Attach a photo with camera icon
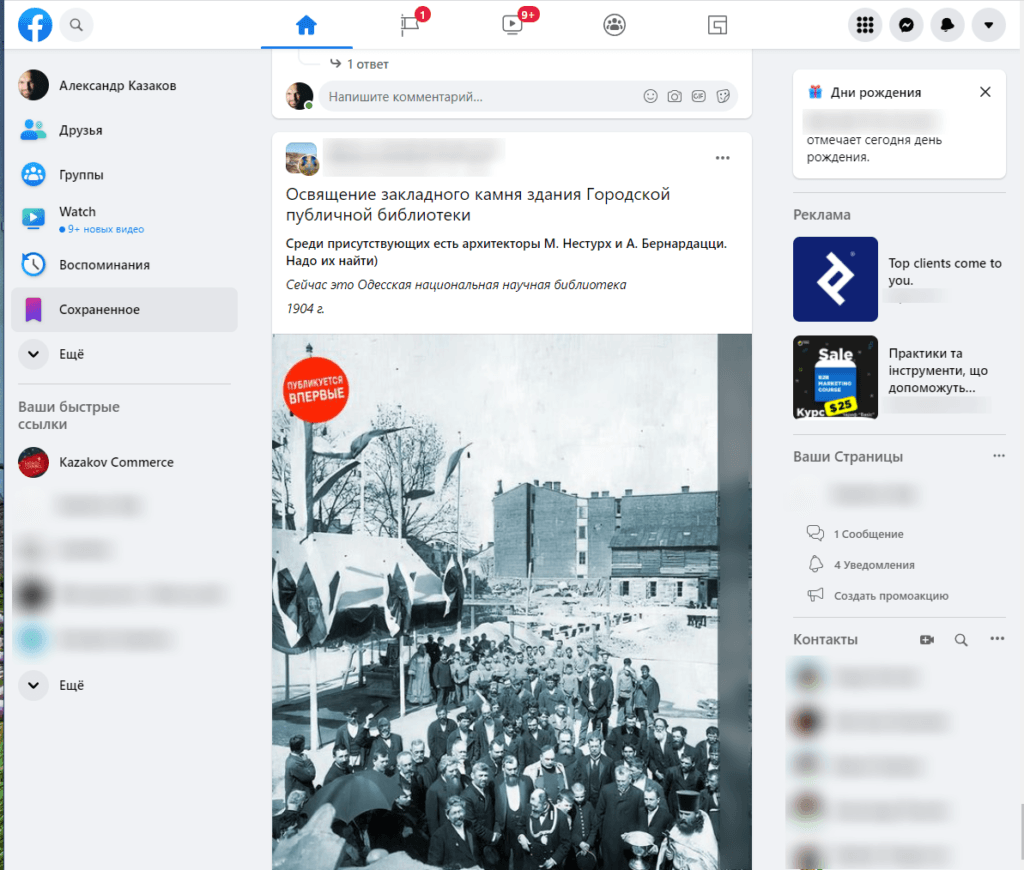Viewport: 1024px width, 870px height. pos(675,97)
